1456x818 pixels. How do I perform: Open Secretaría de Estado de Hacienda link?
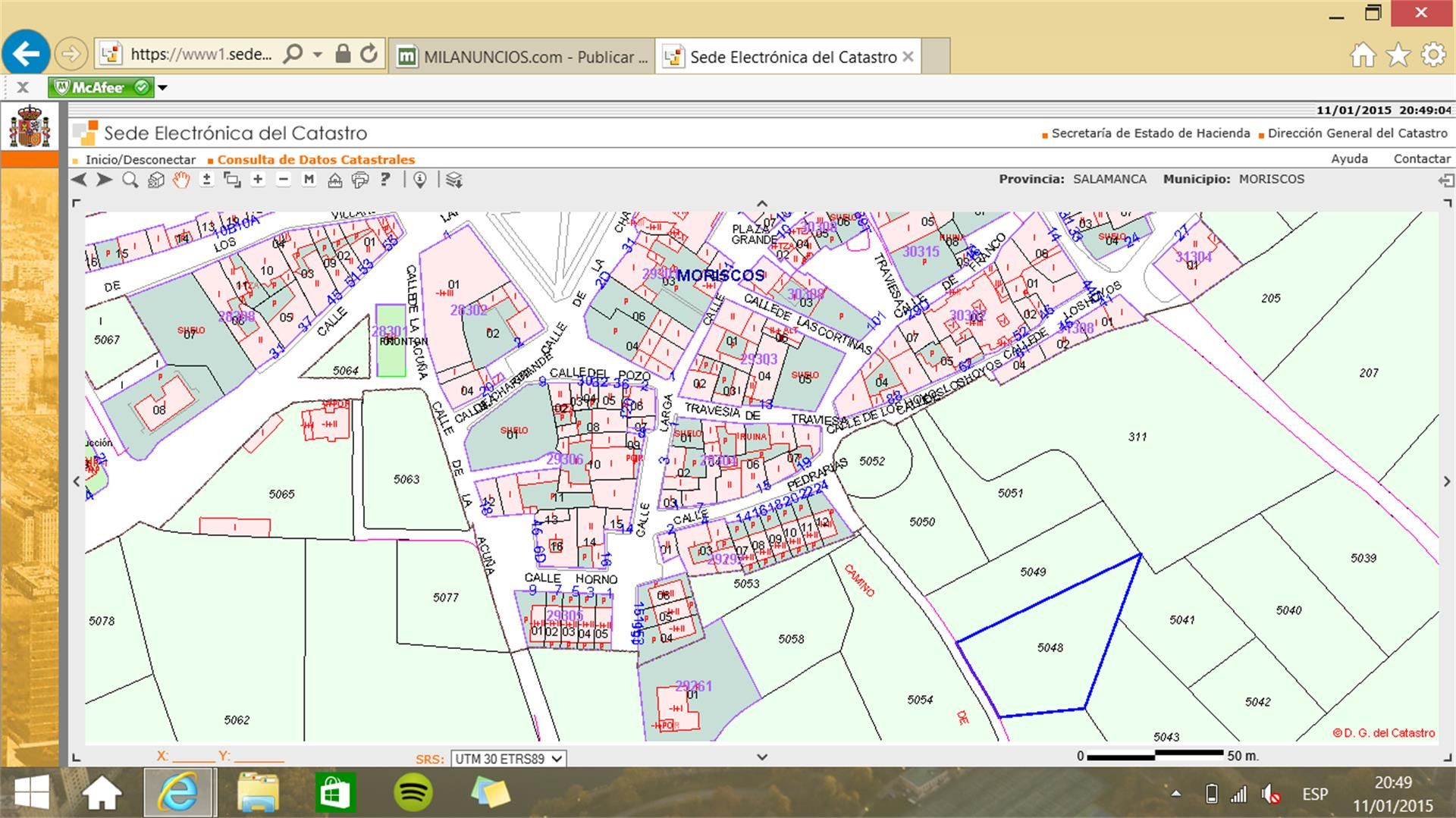pyautogui.click(x=1150, y=133)
